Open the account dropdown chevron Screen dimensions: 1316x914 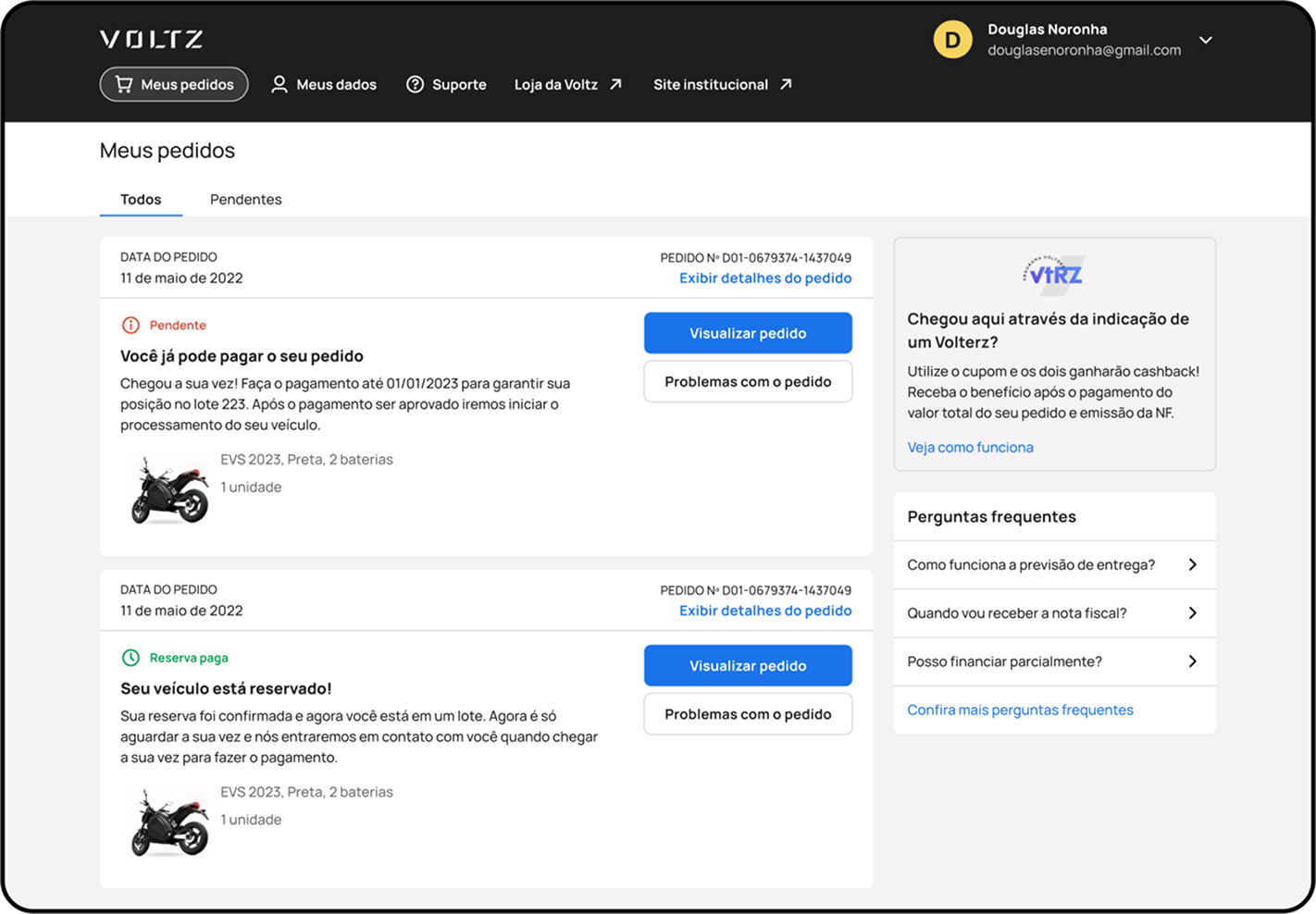[x=1205, y=40]
